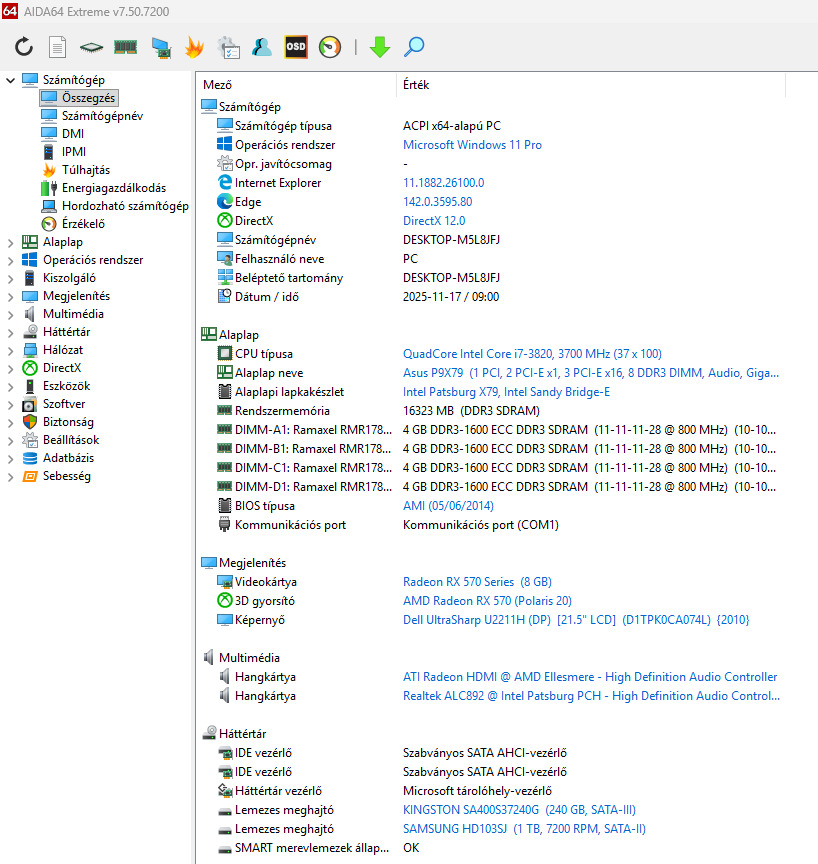Select the DIMM-D1 Ramaxel row
Image resolution: width=818 pixels, height=864 pixels.
(496, 487)
